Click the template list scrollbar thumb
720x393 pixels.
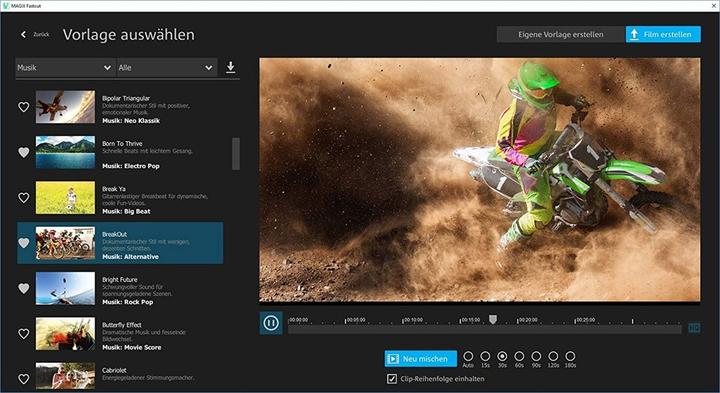[236, 154]
